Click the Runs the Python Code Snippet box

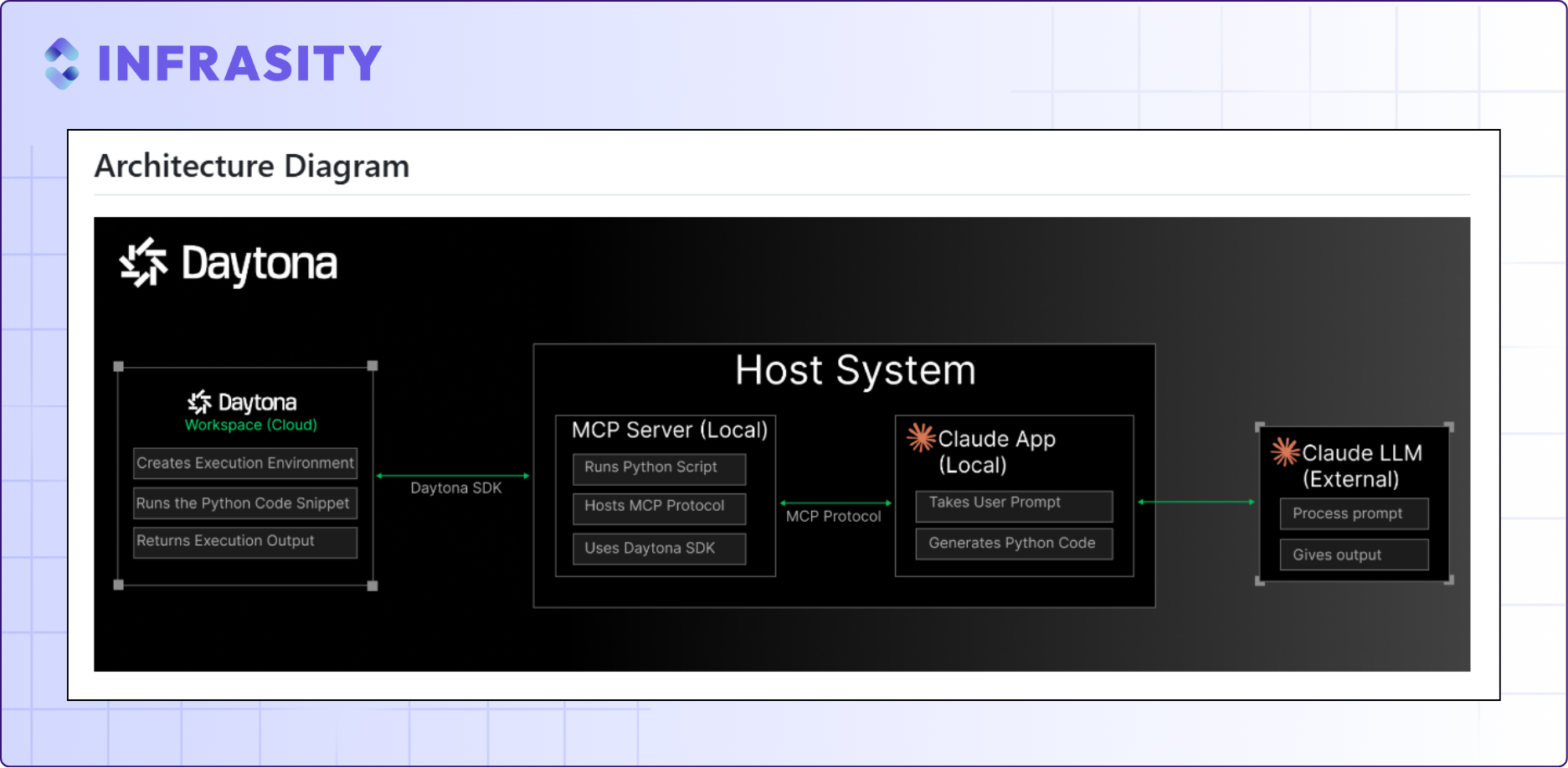click(x=245, y=503)
